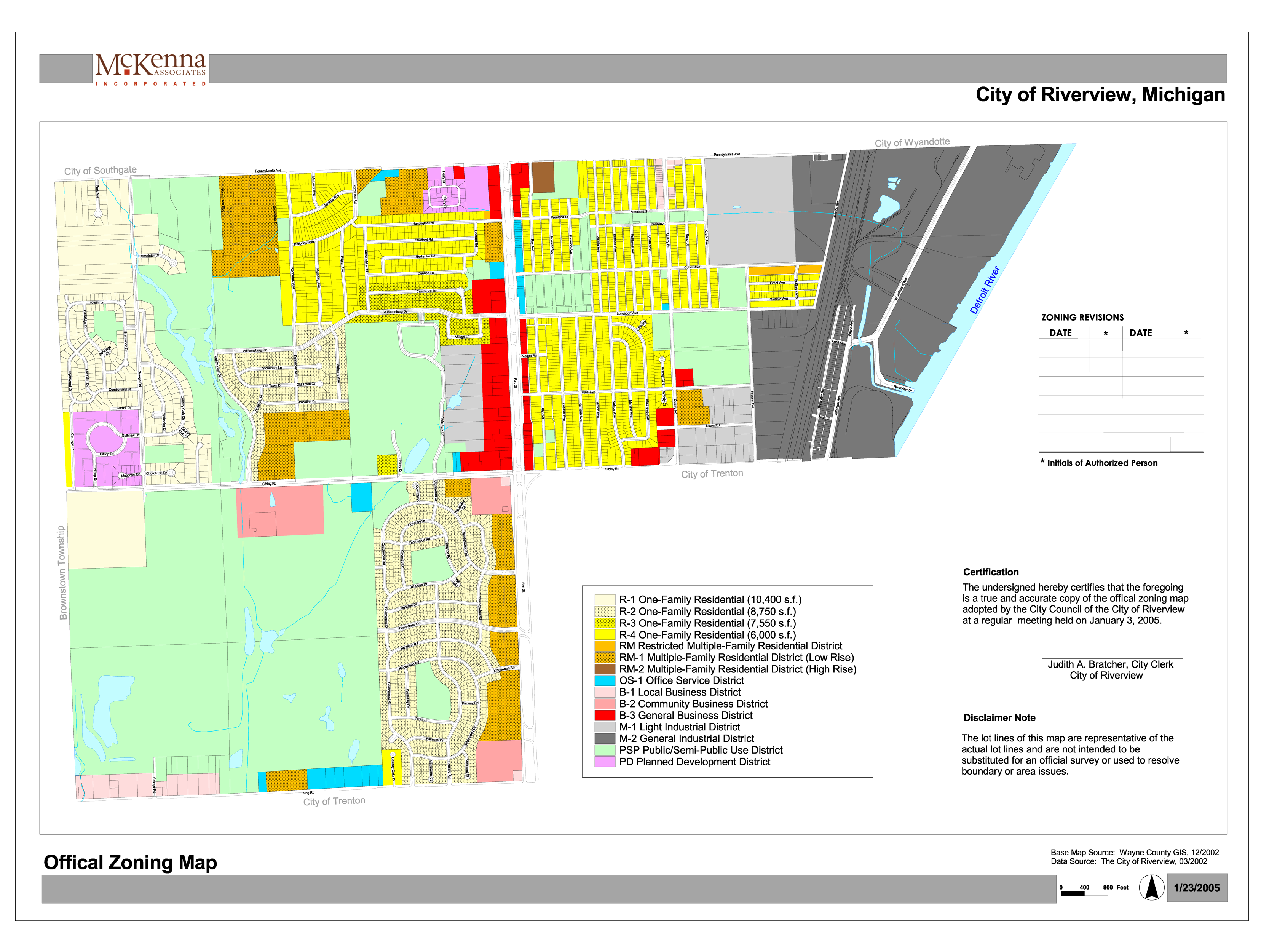
Task: Click the Detroit River label
Action: click(x=985, y=290)
